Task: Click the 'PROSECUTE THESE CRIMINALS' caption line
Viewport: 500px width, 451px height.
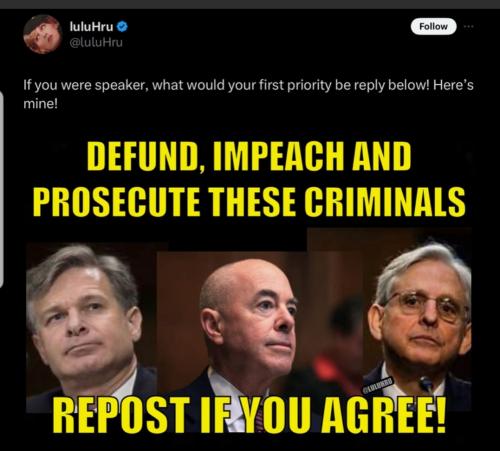Action: 249,202
